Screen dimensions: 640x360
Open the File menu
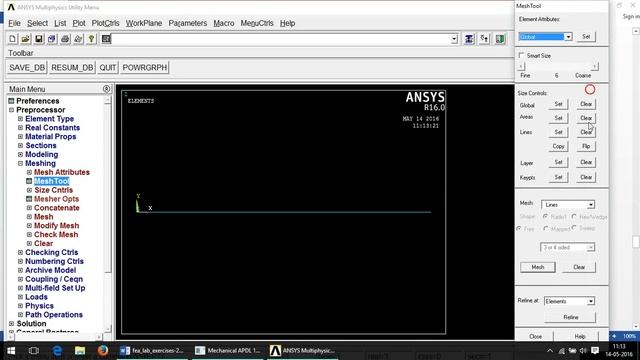click(14, 23)
